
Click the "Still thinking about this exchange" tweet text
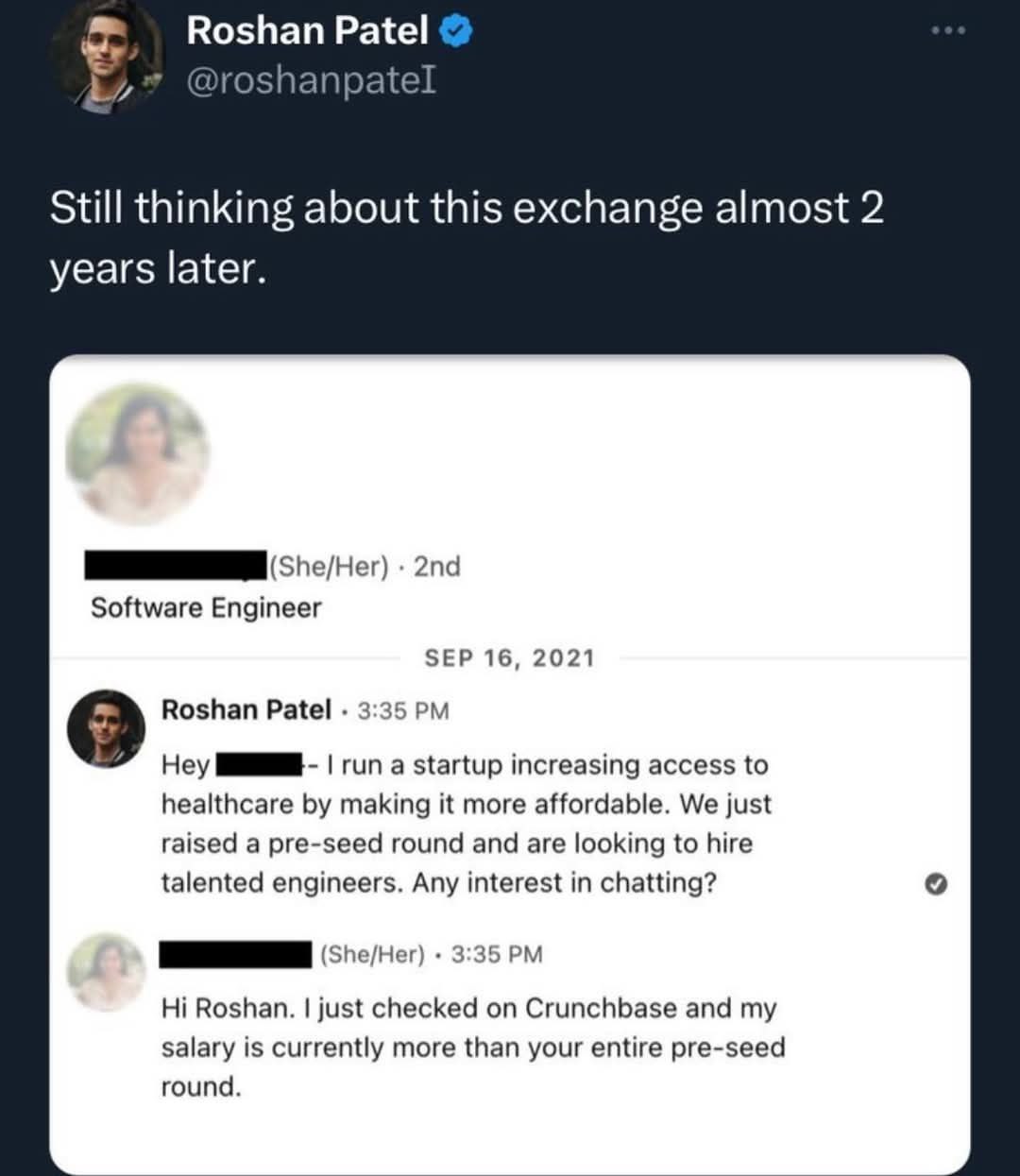pos(467,237)
